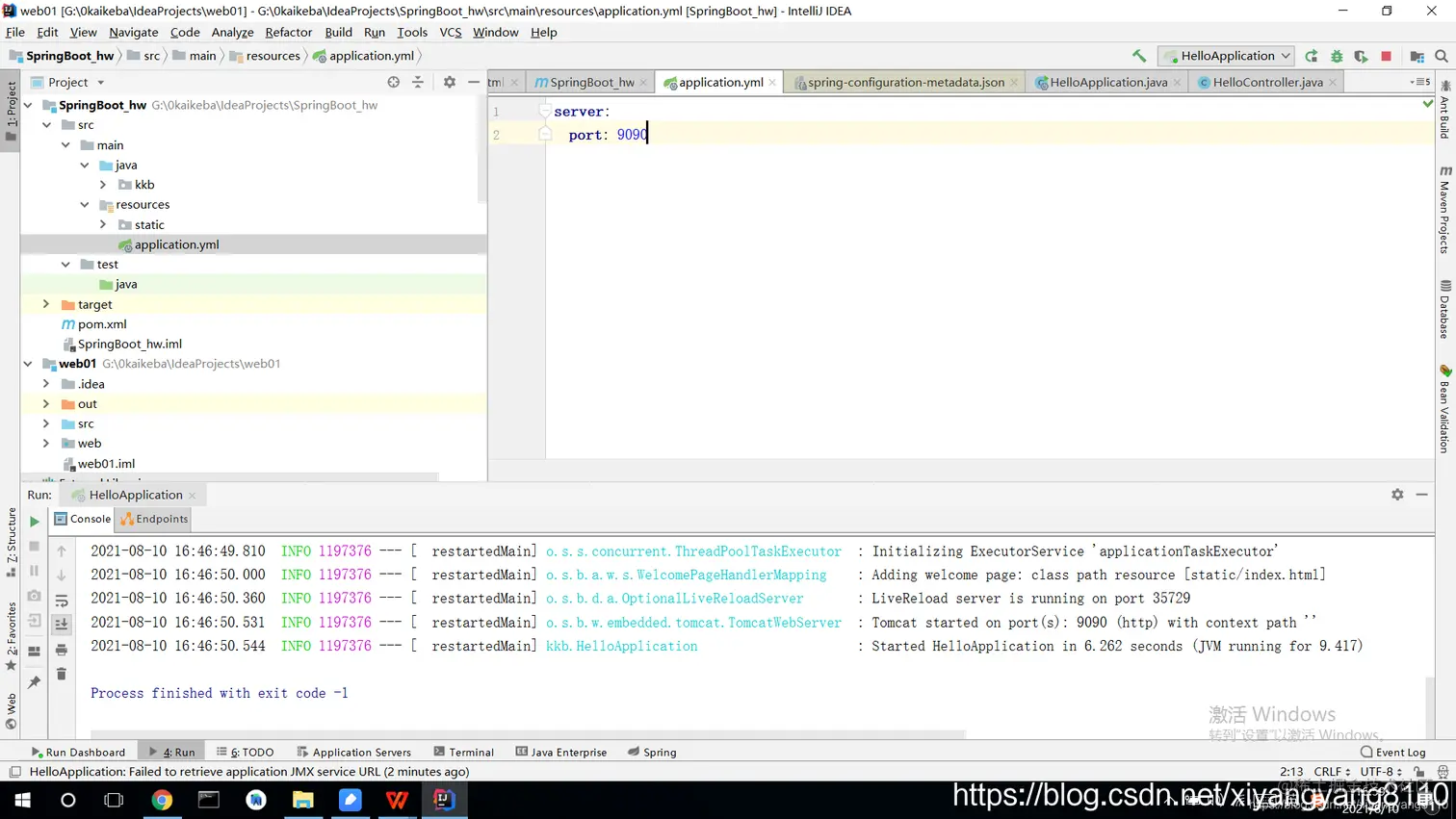Screen dimensions: 1456x819
Task: Clear all console output with trash icon
Action: tap(62, 674)
